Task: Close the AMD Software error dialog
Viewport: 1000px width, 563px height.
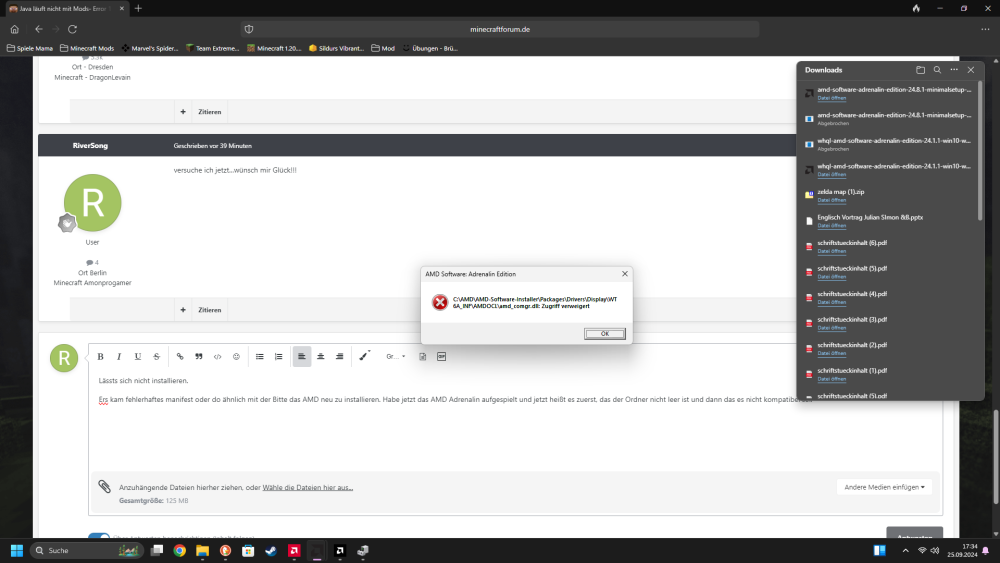Action: pos(624,274)
